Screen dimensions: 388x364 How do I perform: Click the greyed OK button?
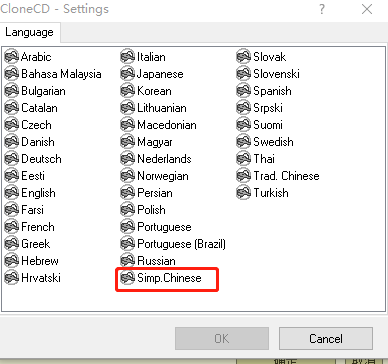click(222, 339)
